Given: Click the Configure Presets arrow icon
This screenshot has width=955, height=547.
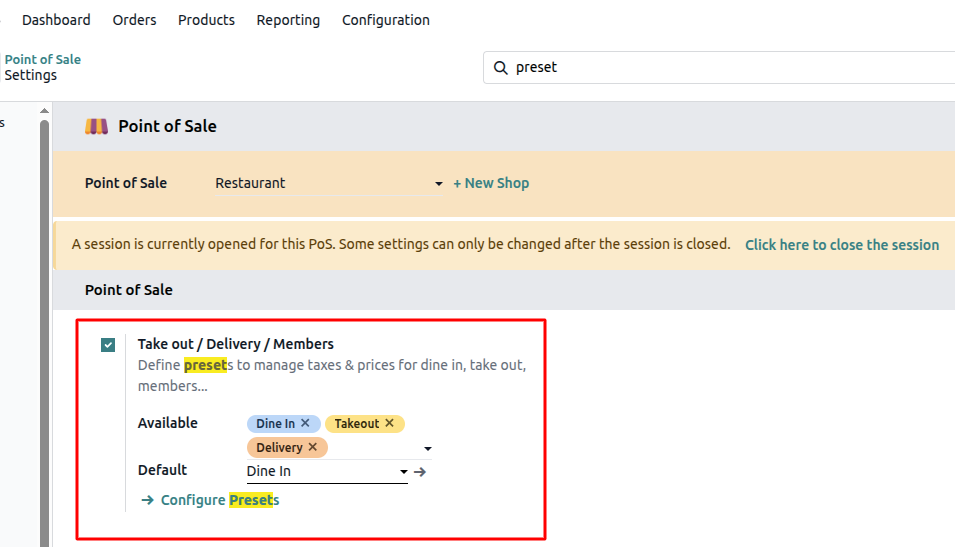Looking at the screenshot, I should (147, 500).
